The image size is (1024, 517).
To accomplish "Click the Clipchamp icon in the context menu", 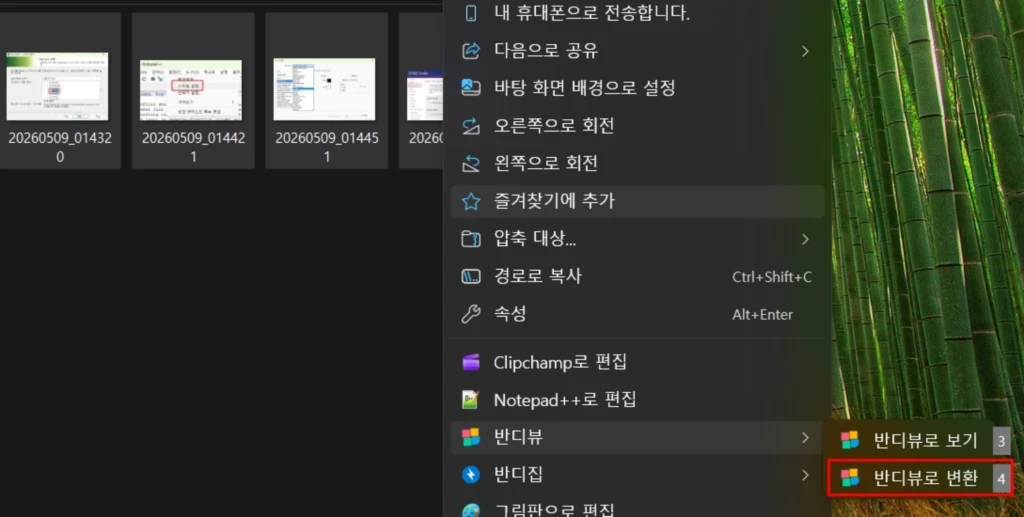I will 471,362.
